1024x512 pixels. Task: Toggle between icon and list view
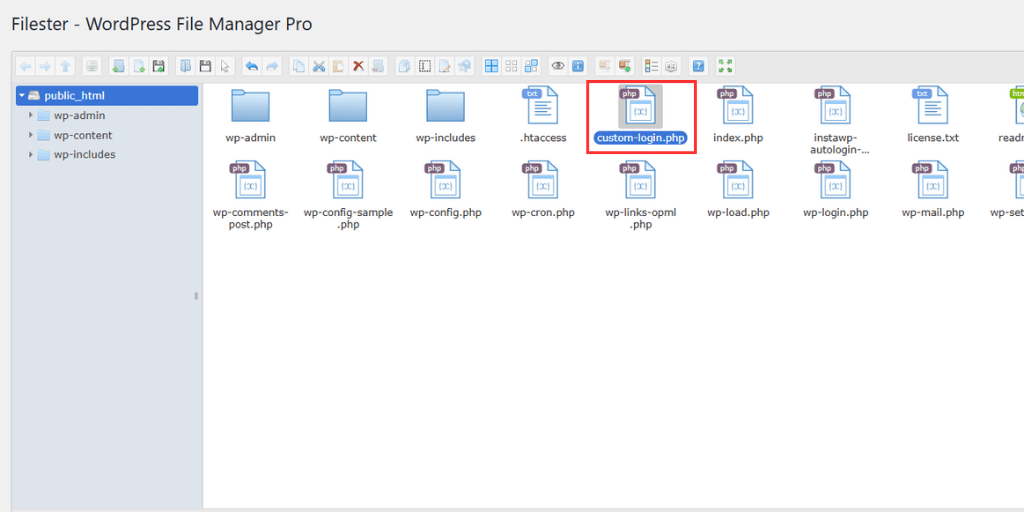(652, 66)
